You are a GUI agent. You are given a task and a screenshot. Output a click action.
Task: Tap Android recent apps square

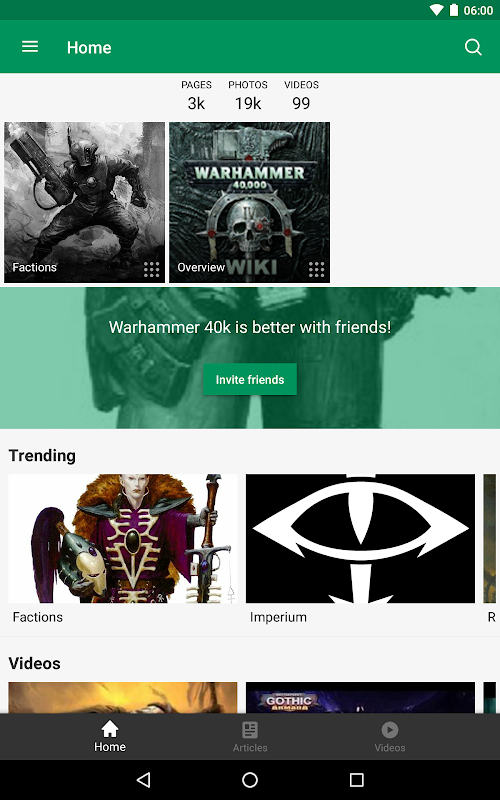pos(356,780)
